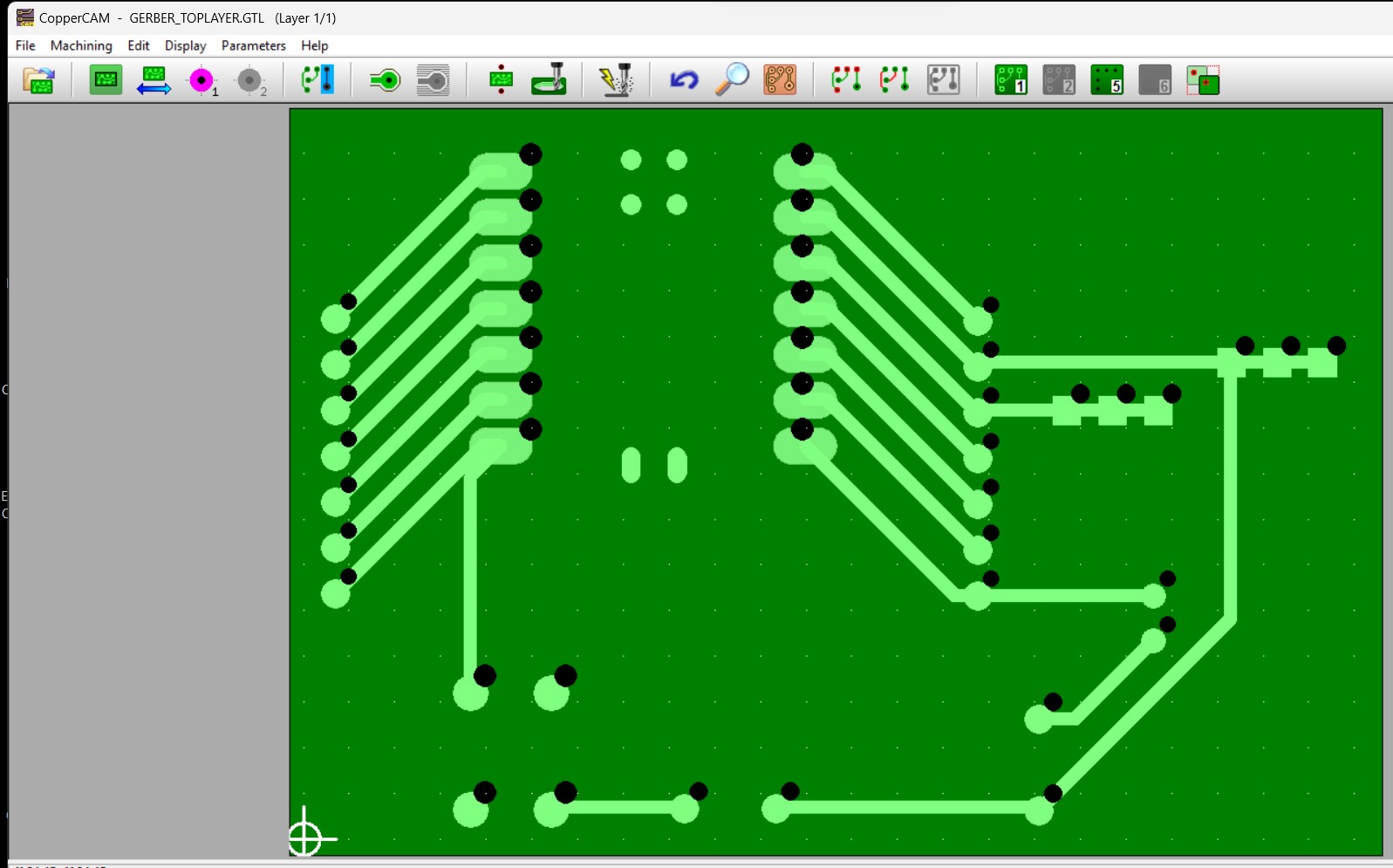Toggle the layer 5 drill icon
1393x868 pixels.
(1107, 80)
